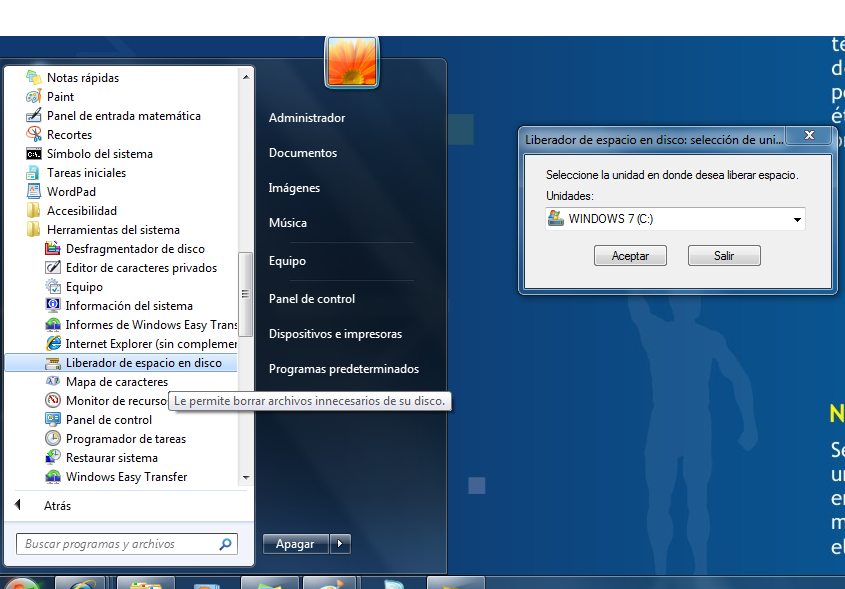The image size is (845, 589).
Task: Click Internet Explorer taskbar button
Action: (x=80, y=583)
